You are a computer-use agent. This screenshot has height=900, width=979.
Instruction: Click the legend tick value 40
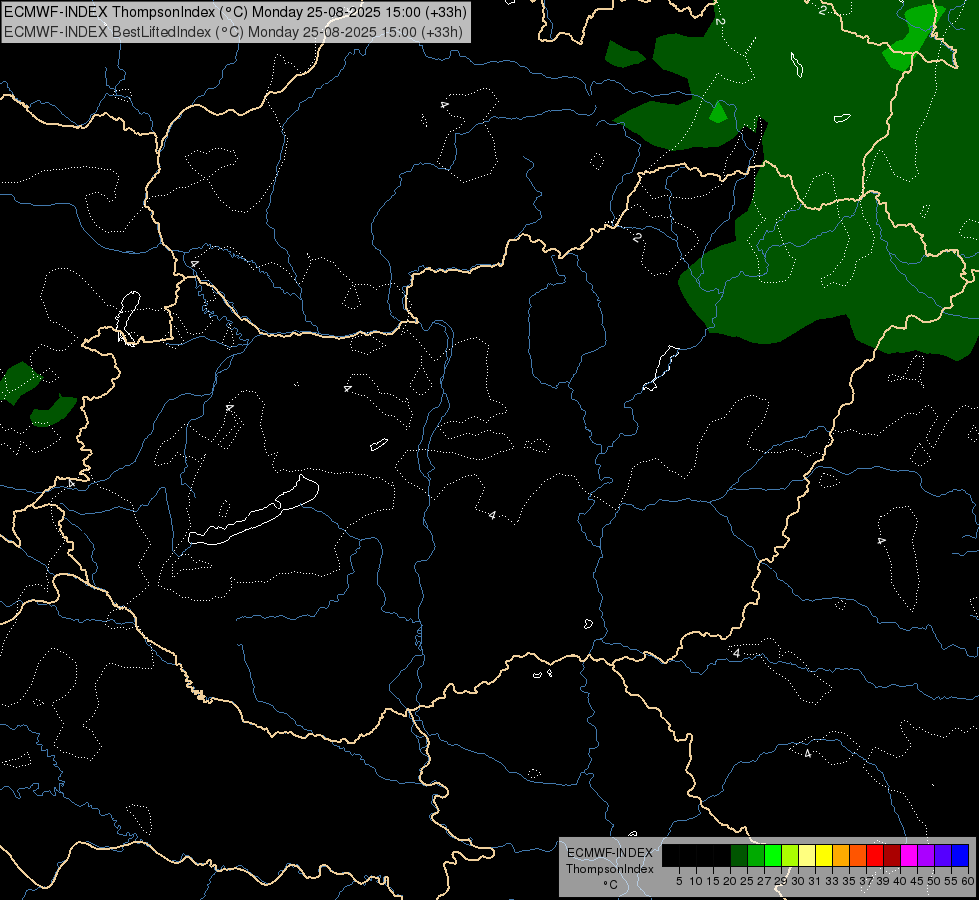900,881
